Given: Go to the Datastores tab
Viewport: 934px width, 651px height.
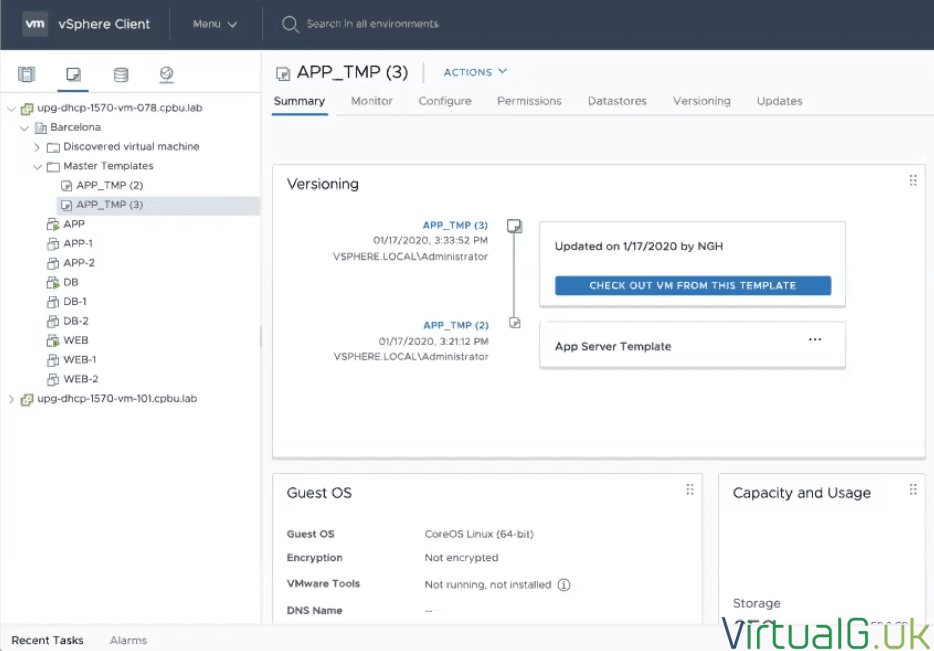Looking at the screenshot, I should (617, 101).
